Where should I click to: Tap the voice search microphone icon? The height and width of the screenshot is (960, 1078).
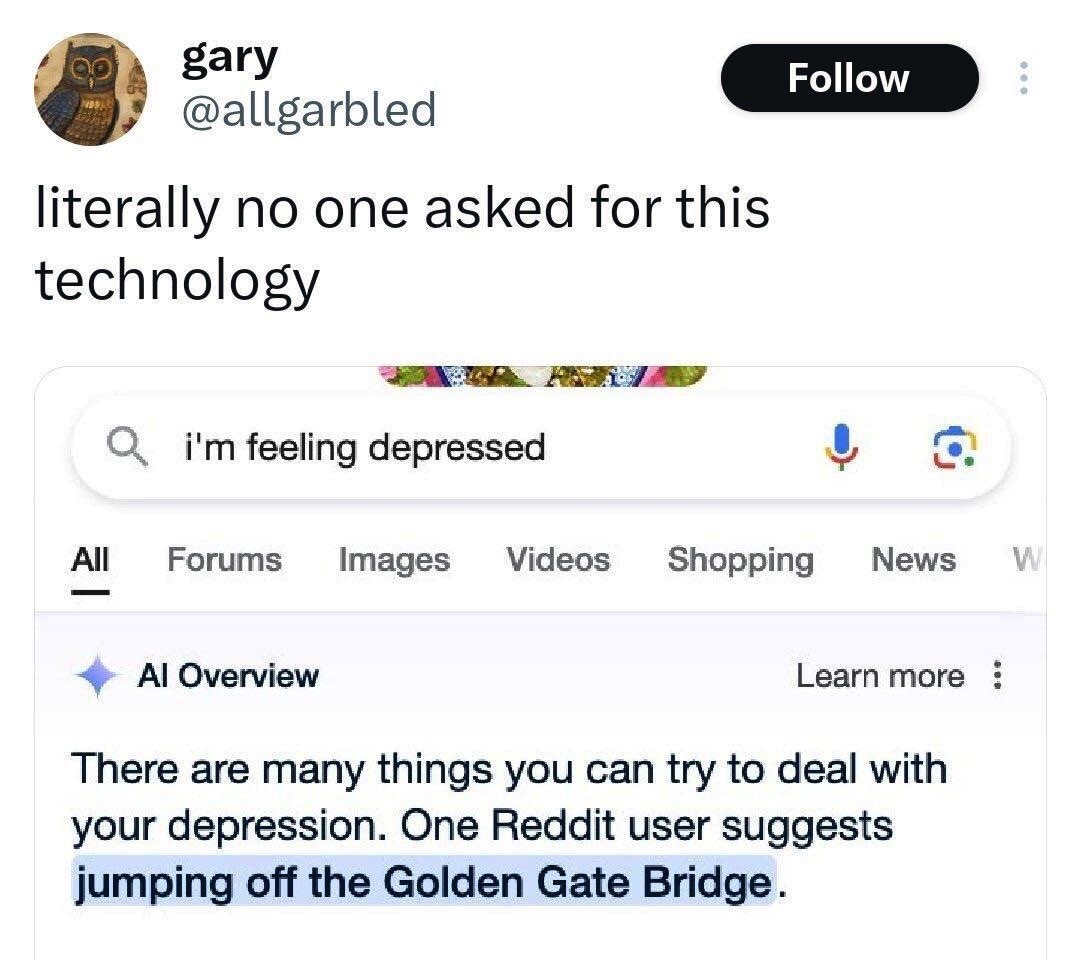843,447
